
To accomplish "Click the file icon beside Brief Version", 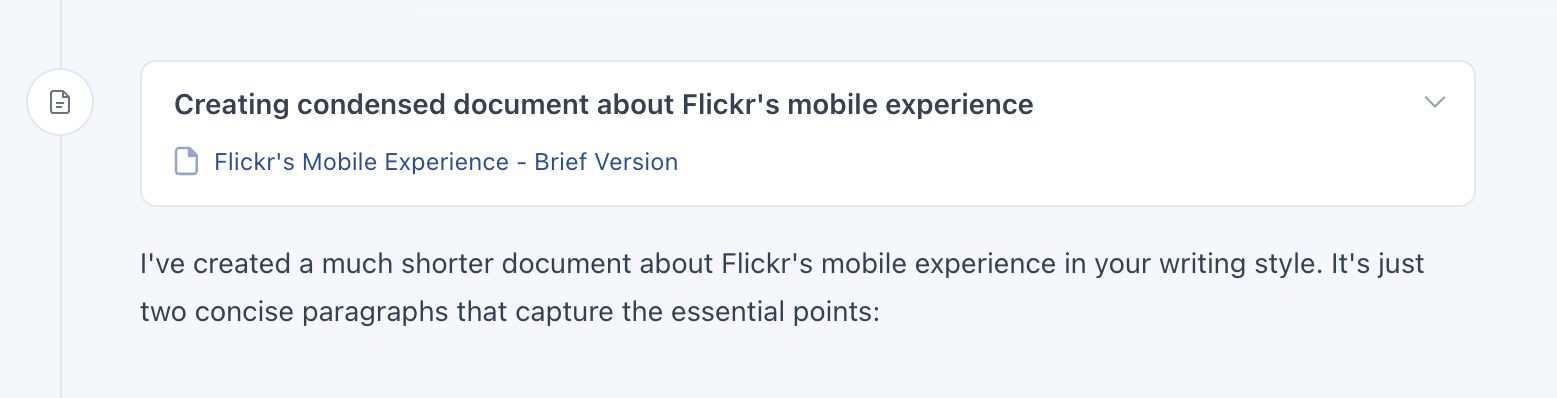I will 186,161.
